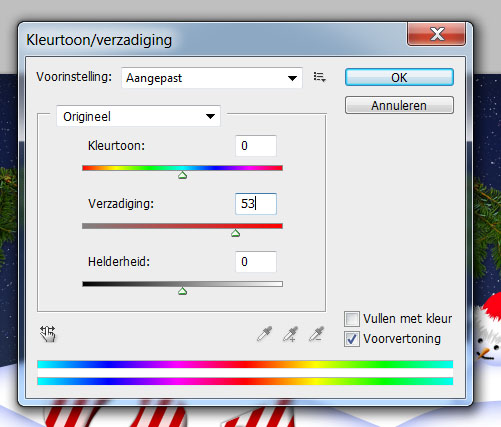Select the subtract-from-sample eyedropper with minus
501x427 pixels.
pyautogui.click(x=316, y=334)
